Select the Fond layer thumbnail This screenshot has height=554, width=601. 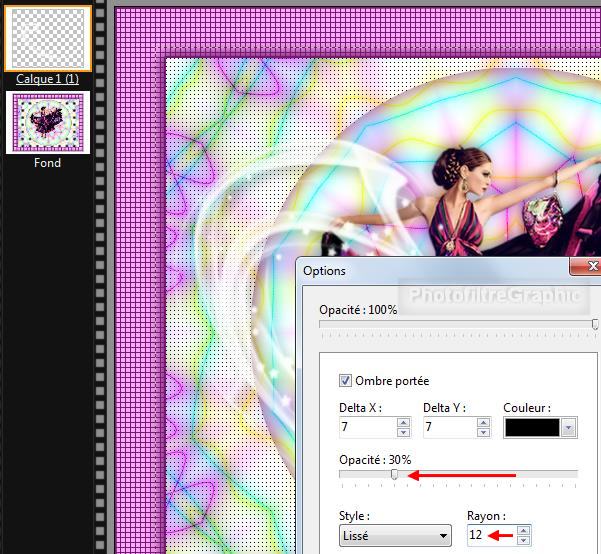pyautogui.click(x=48, y=122)
